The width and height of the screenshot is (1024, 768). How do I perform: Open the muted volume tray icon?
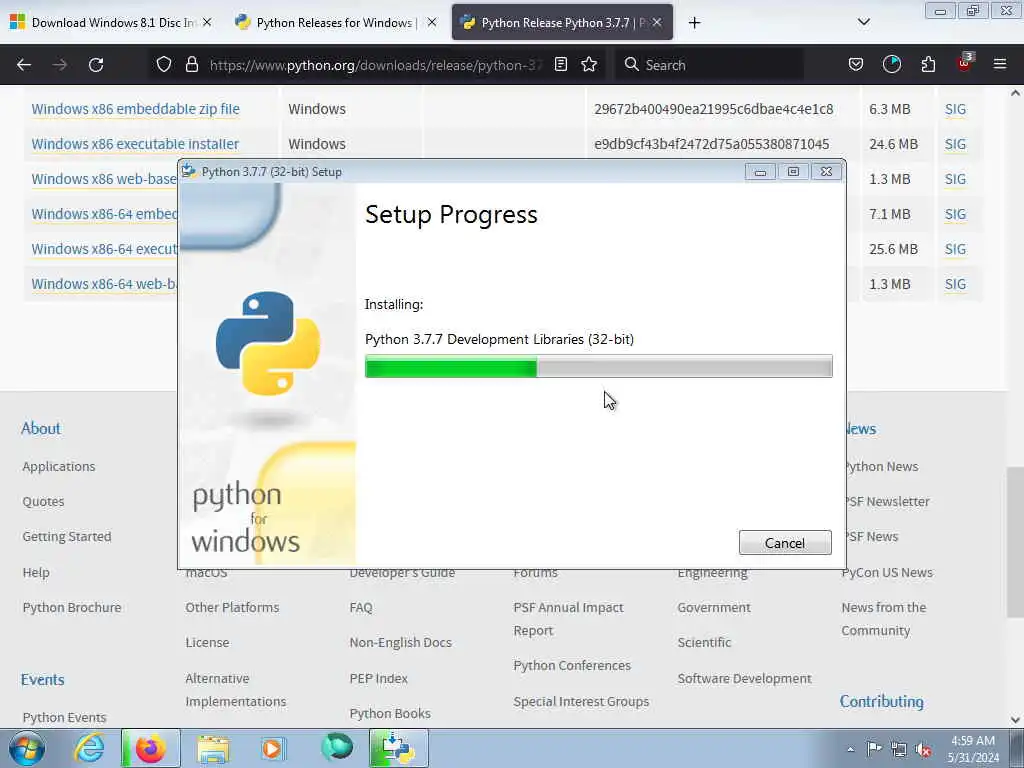[x=923, y=749]
